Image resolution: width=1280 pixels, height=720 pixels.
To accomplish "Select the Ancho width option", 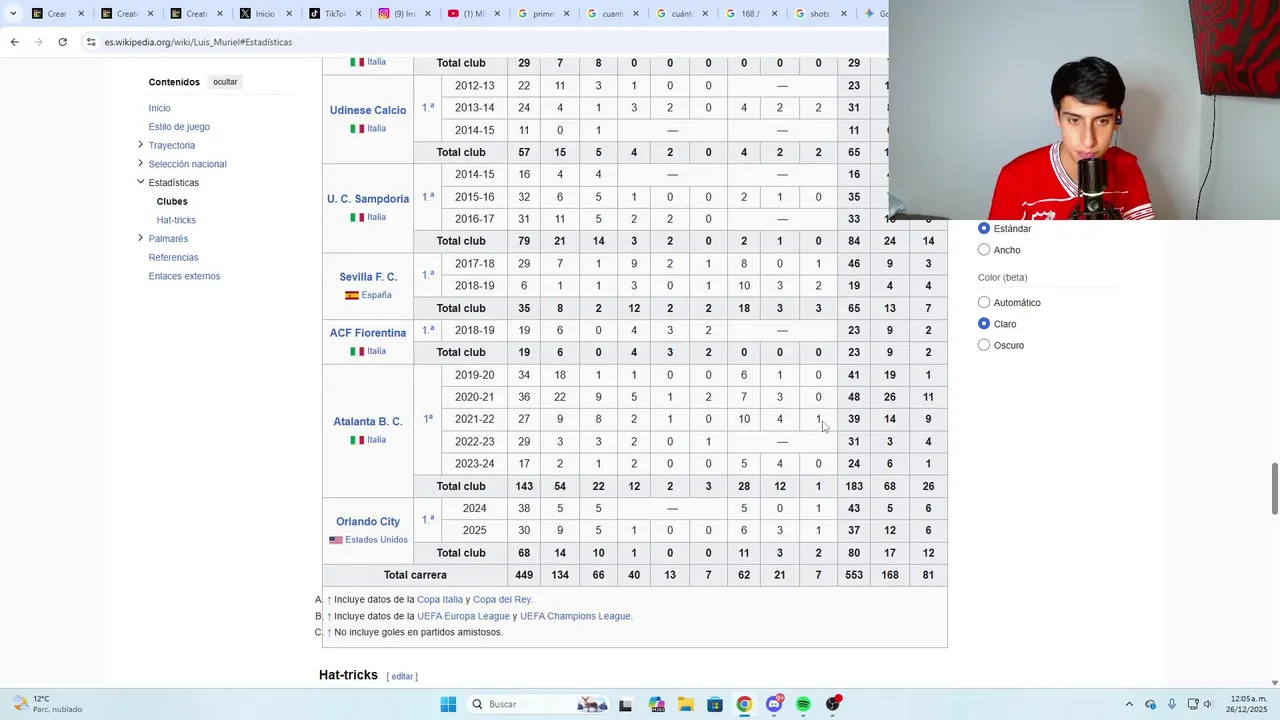I will 984,250.
